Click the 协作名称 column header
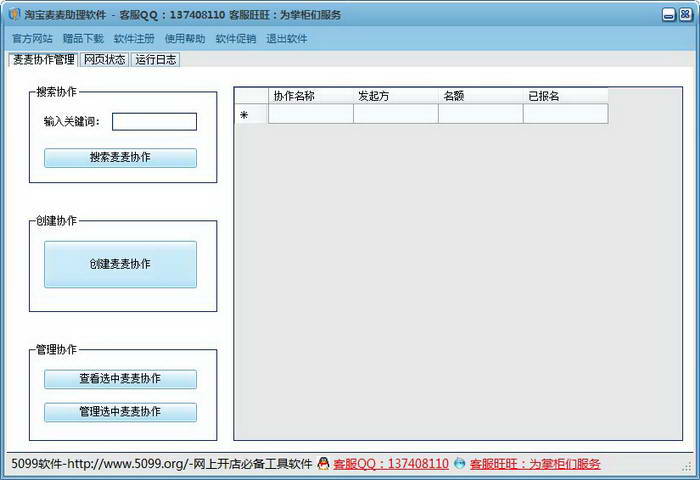The width and height of the screenshot is (700, 480). tap(311, 96)
